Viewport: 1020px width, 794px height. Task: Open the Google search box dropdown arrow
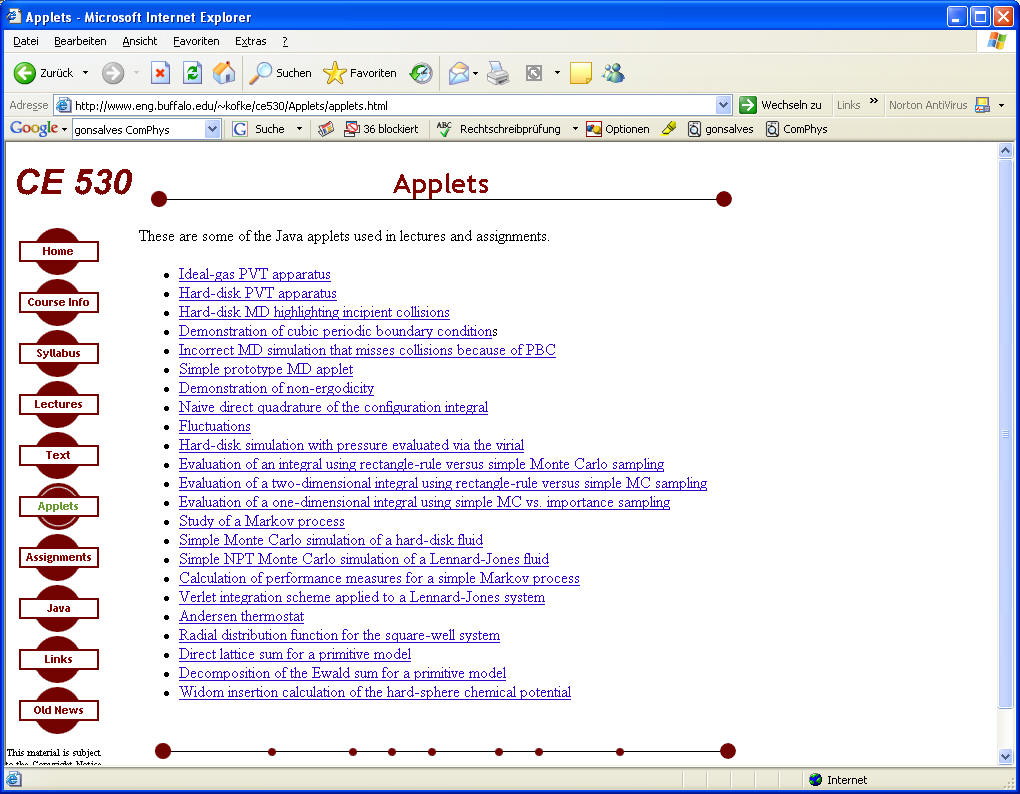(x=212, y=129)
